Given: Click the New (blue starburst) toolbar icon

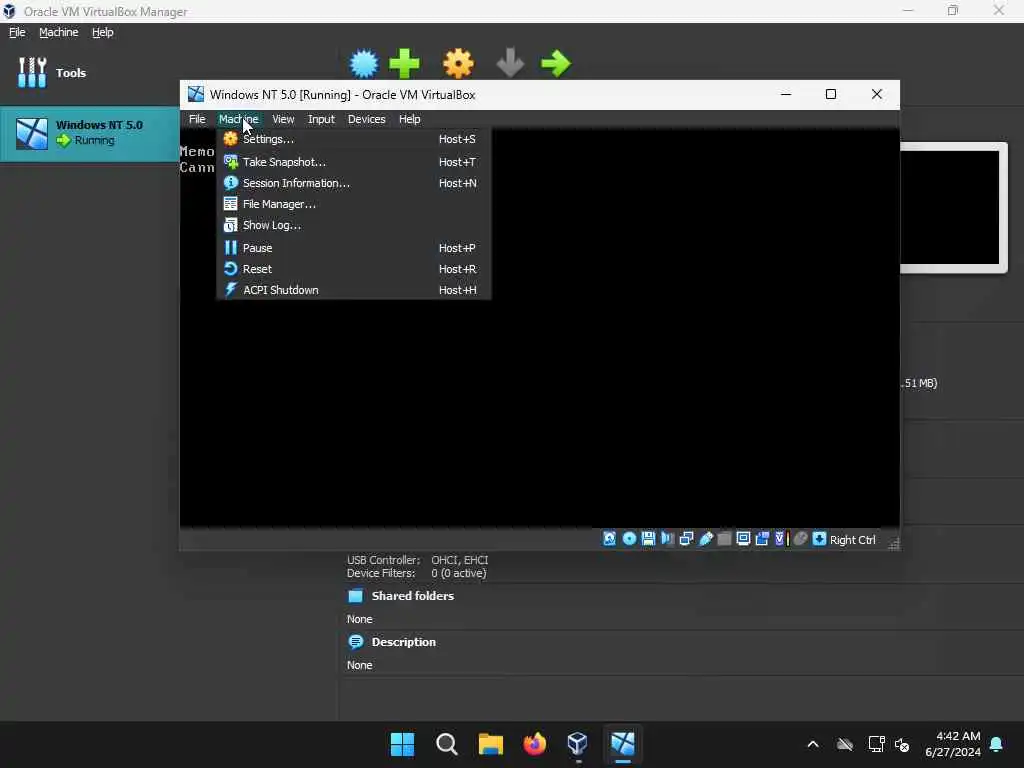Looking at the screenshot, I should (x=364, y=63).
